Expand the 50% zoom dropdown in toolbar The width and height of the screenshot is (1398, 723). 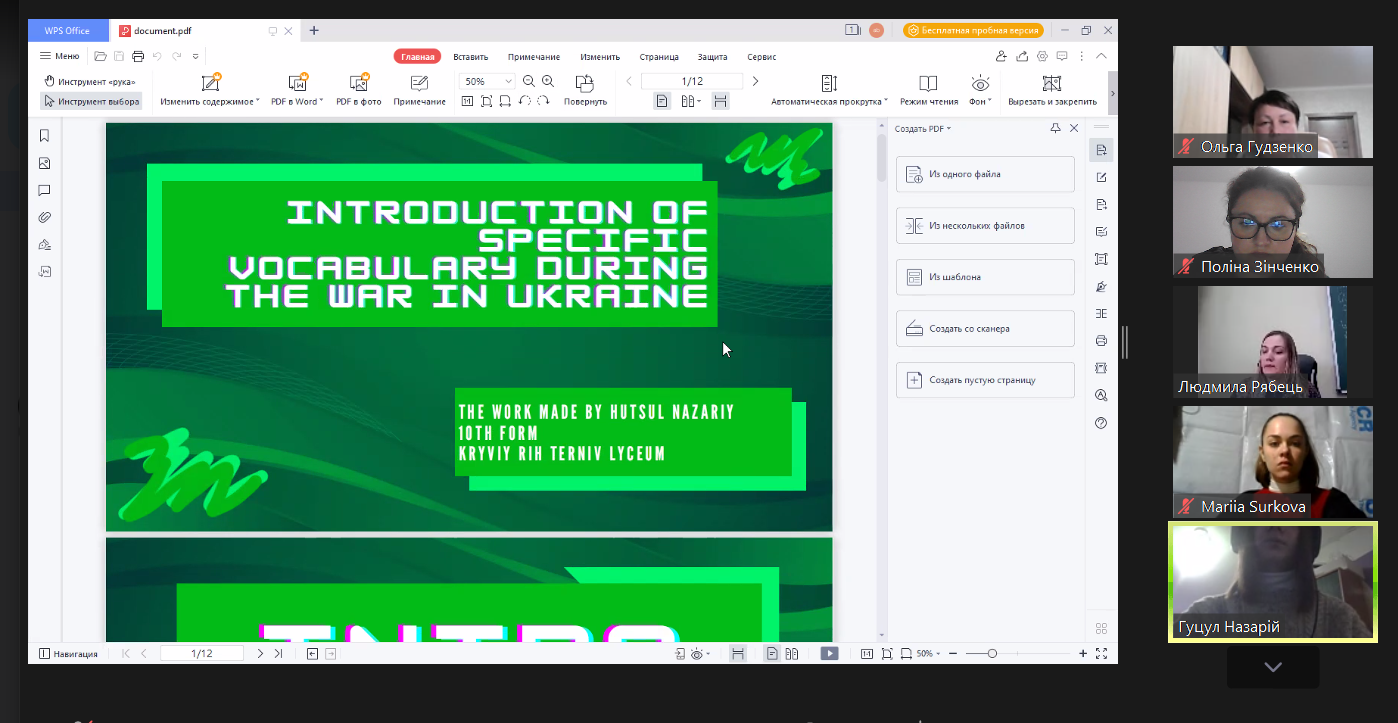(508, 82)
